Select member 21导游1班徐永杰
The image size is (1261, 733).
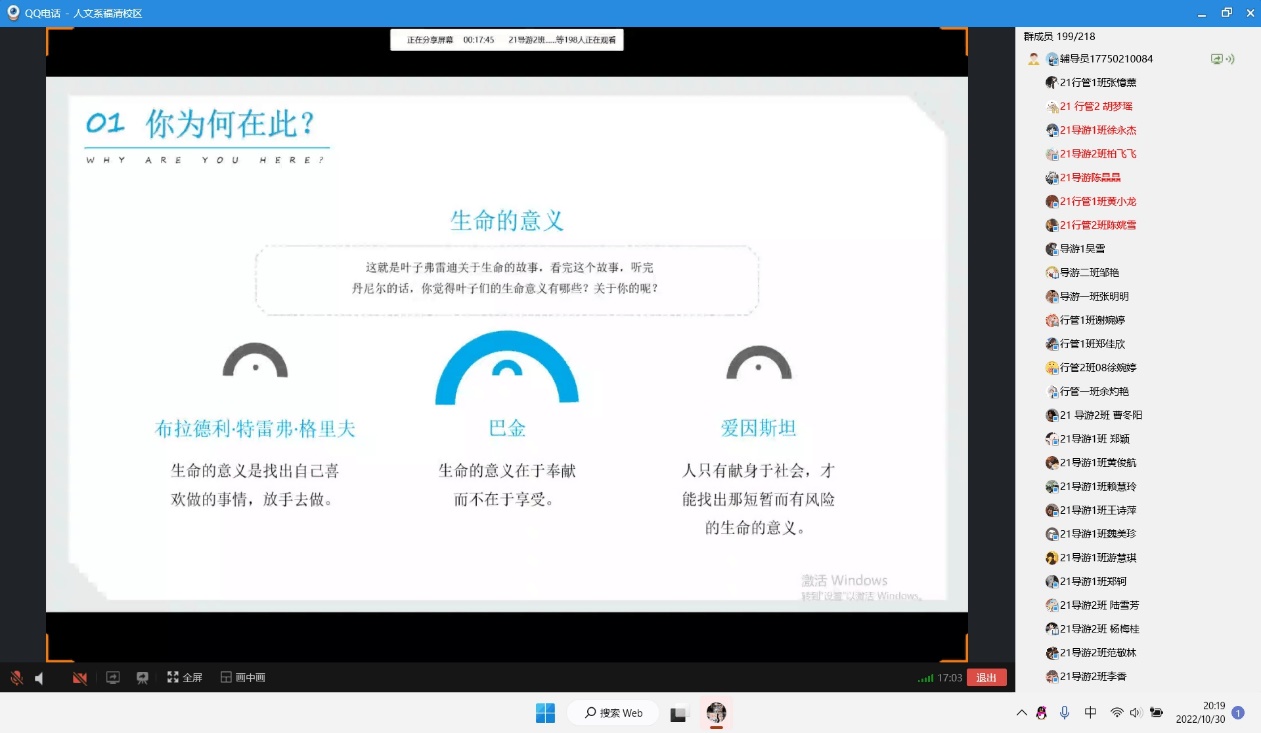(1097, 130)
